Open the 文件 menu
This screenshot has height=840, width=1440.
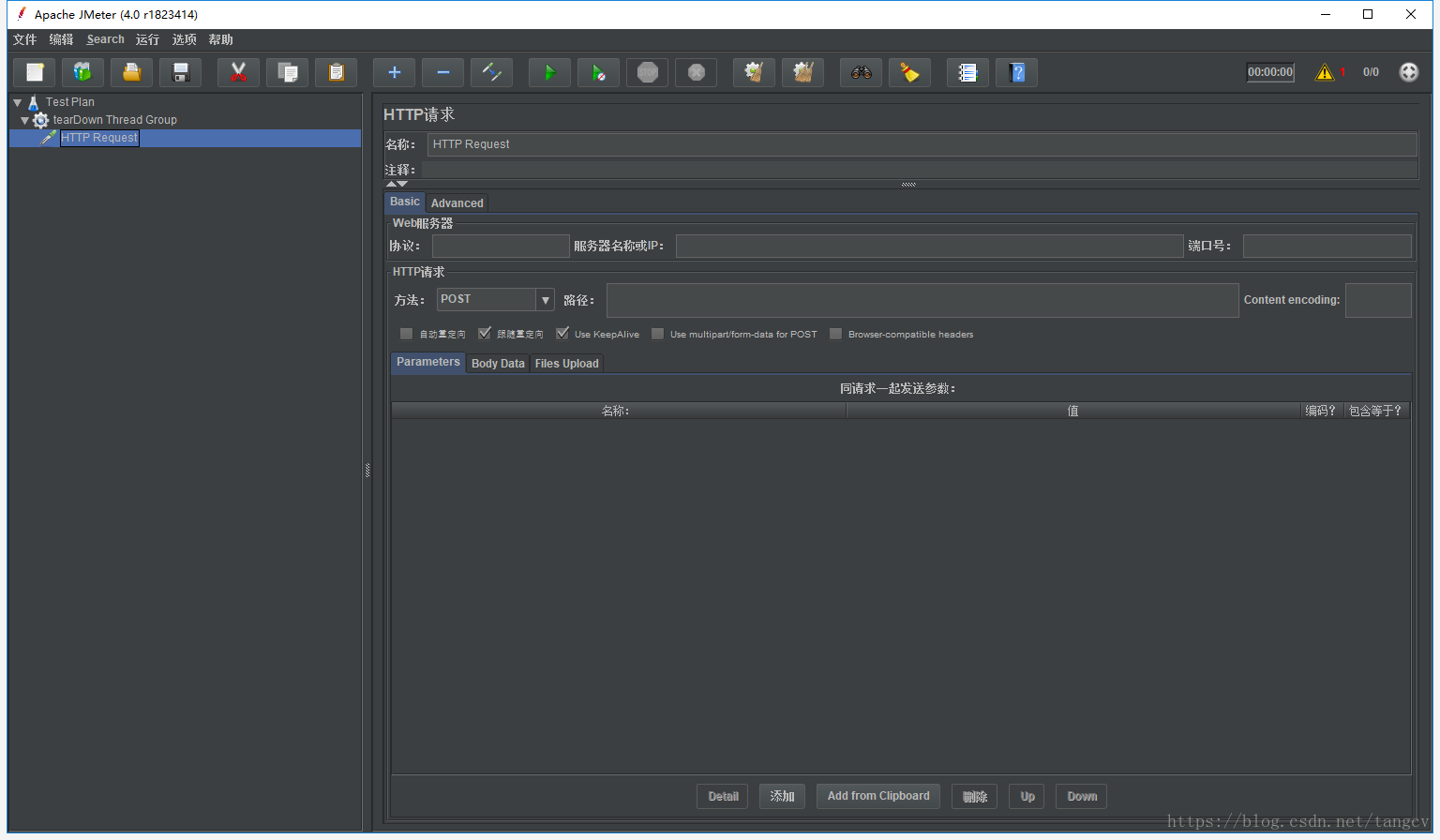[x=24, y=39]
